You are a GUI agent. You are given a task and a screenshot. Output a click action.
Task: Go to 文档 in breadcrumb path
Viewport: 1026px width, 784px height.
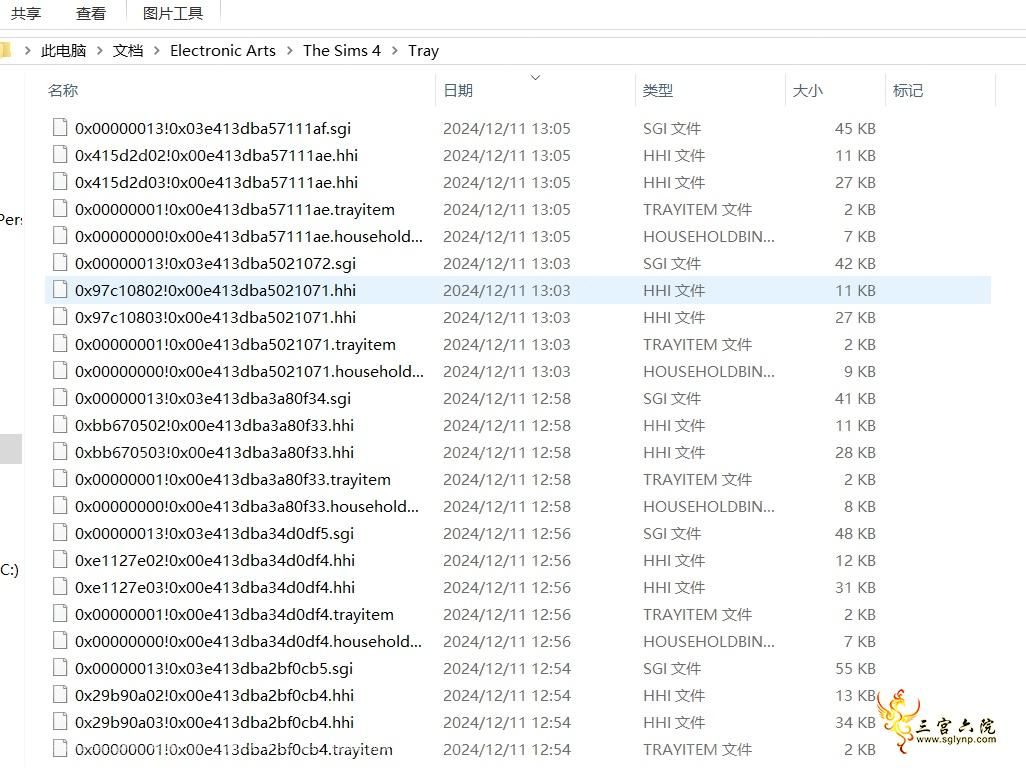point(128,50)
